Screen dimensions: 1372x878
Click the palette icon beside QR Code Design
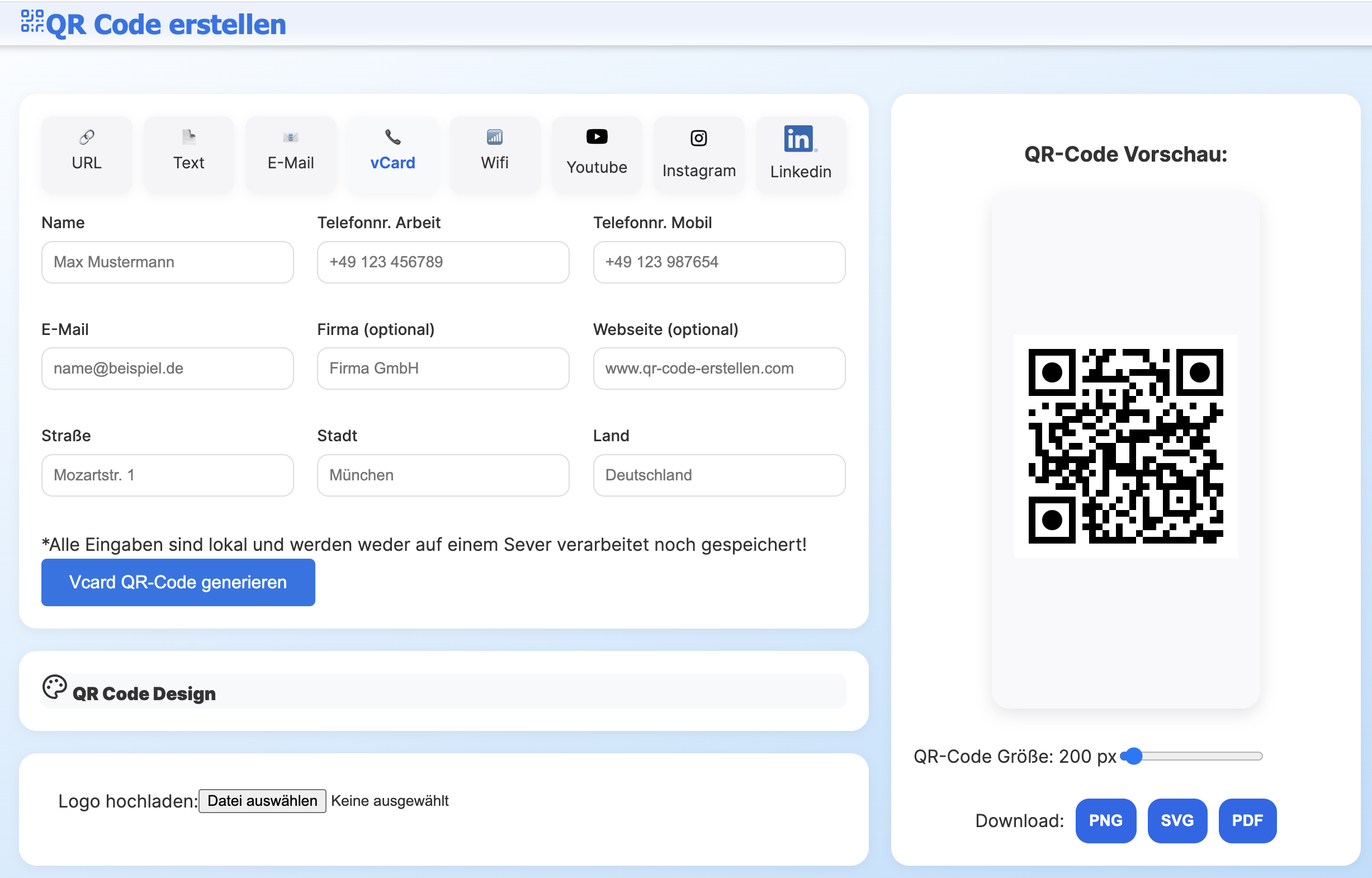tap(55, 687)
